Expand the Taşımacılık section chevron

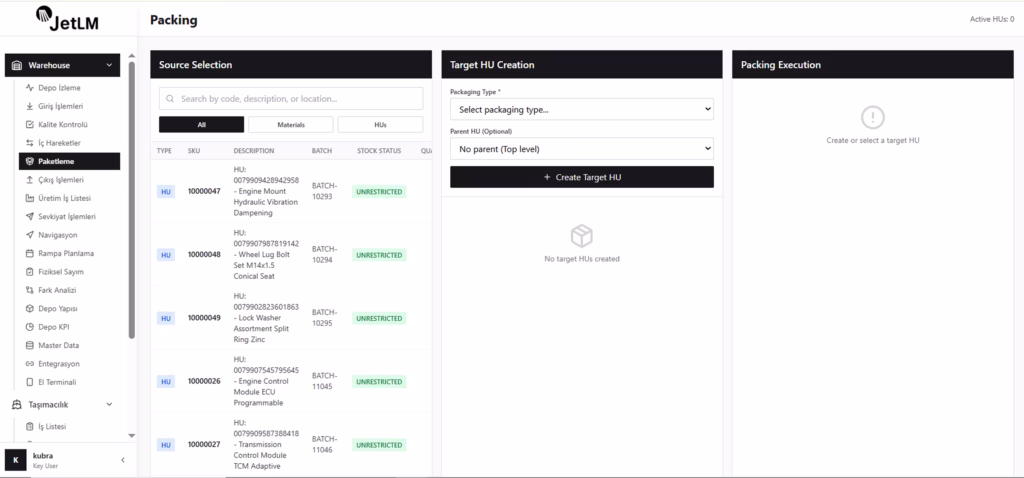point(109,405)
